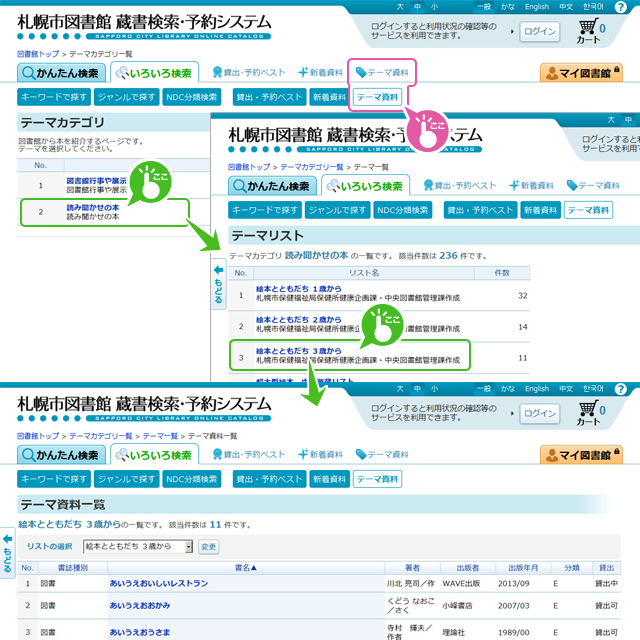Click キーワードで探す on the テーマカテゴリ page

coord(54,97)
